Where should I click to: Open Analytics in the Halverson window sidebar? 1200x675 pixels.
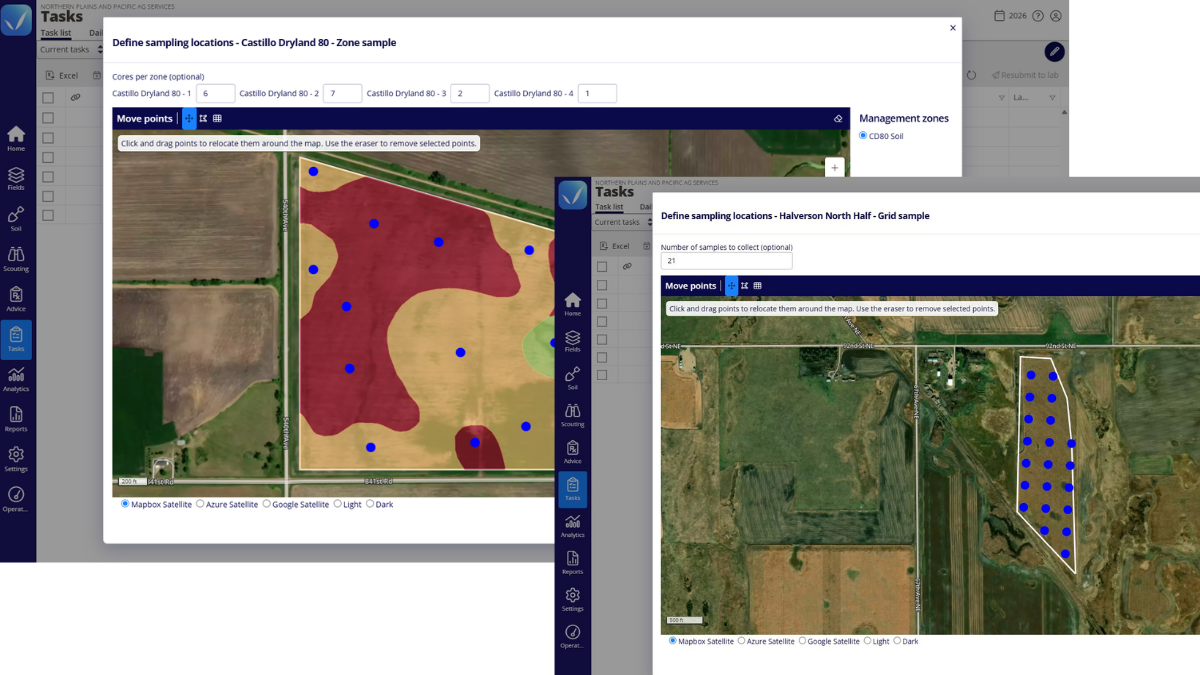click(572, 527)
